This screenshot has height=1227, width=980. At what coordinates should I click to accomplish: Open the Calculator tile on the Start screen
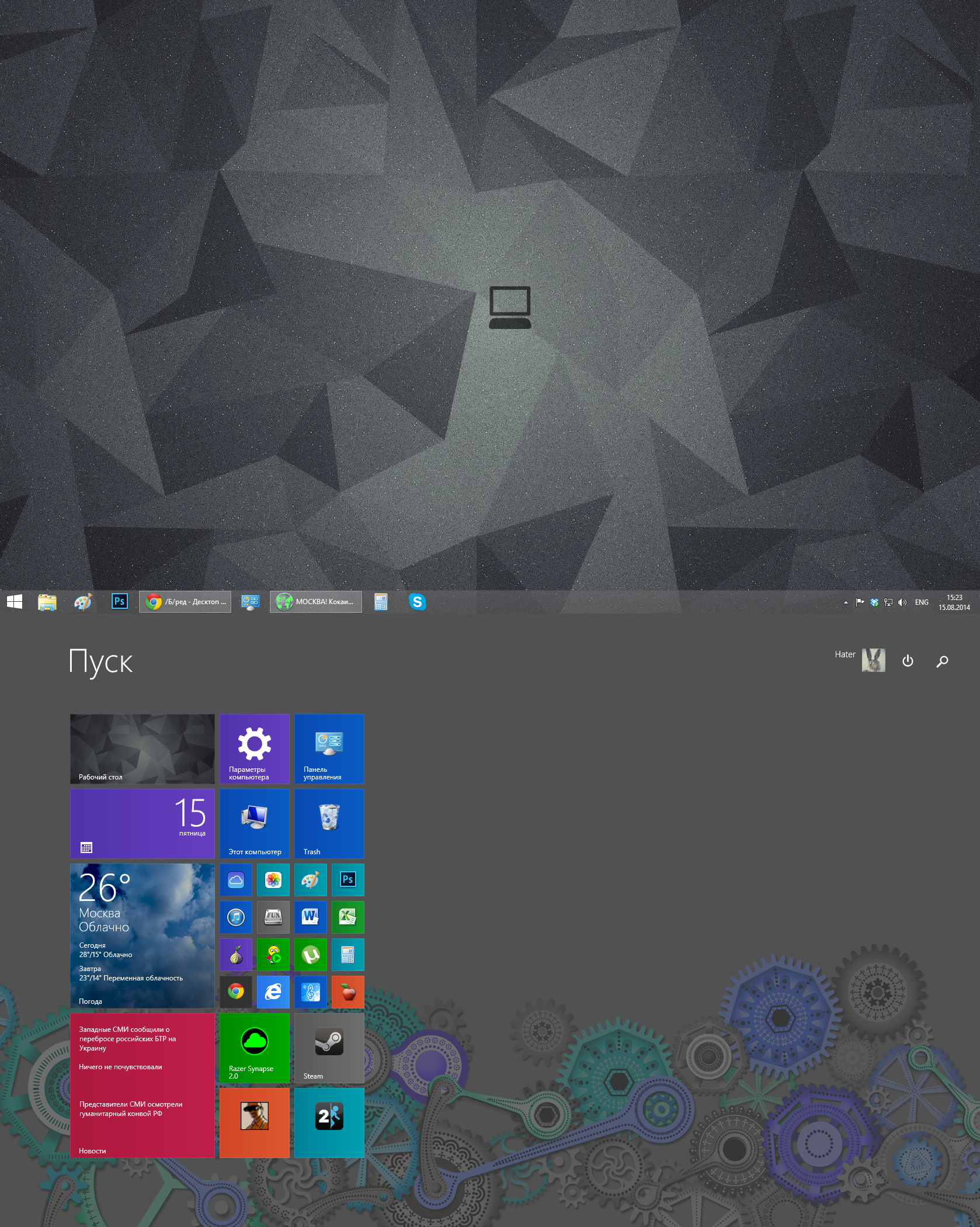click(348, 955)
